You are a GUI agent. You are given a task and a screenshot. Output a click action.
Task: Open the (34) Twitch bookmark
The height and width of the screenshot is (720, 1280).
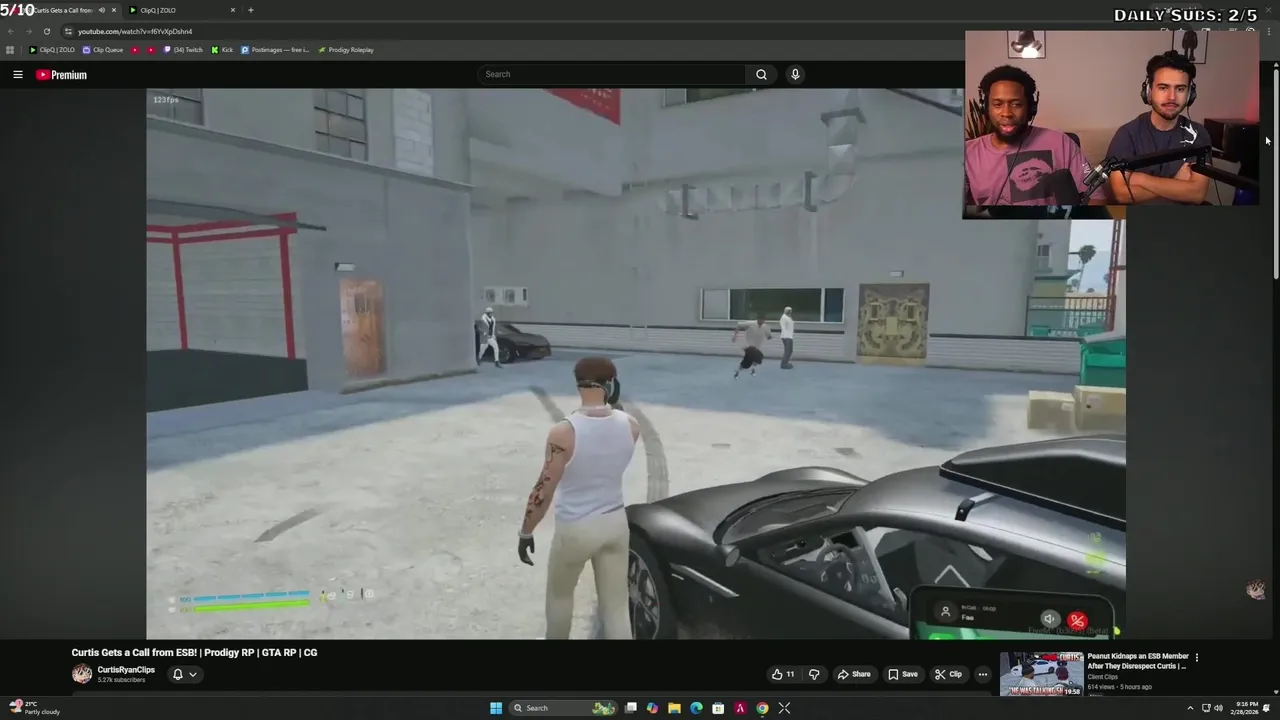coord(183,50)
